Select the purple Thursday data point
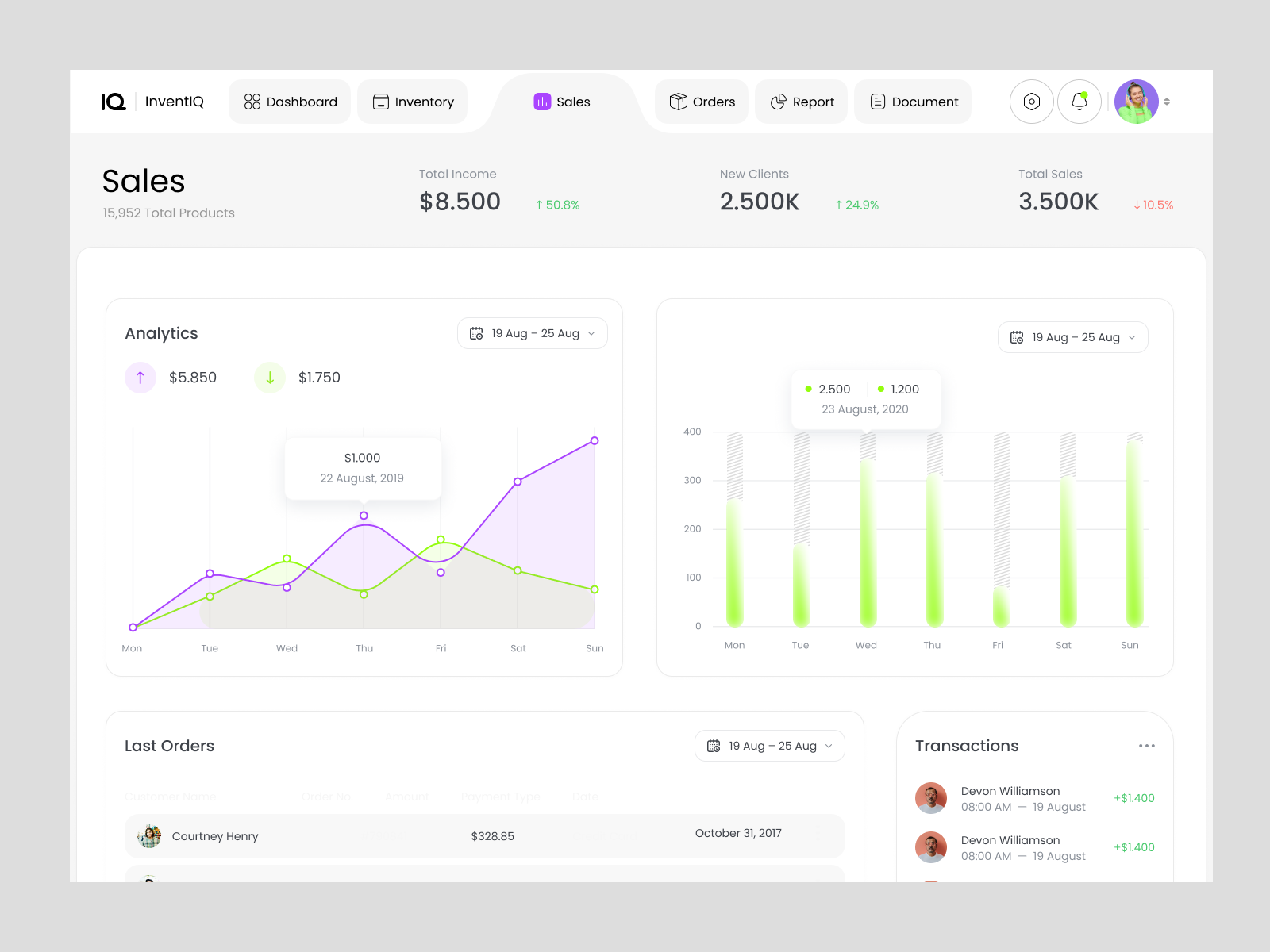Image resolution: width=1270 pixels, height=952 pixels. pos(364,516)
